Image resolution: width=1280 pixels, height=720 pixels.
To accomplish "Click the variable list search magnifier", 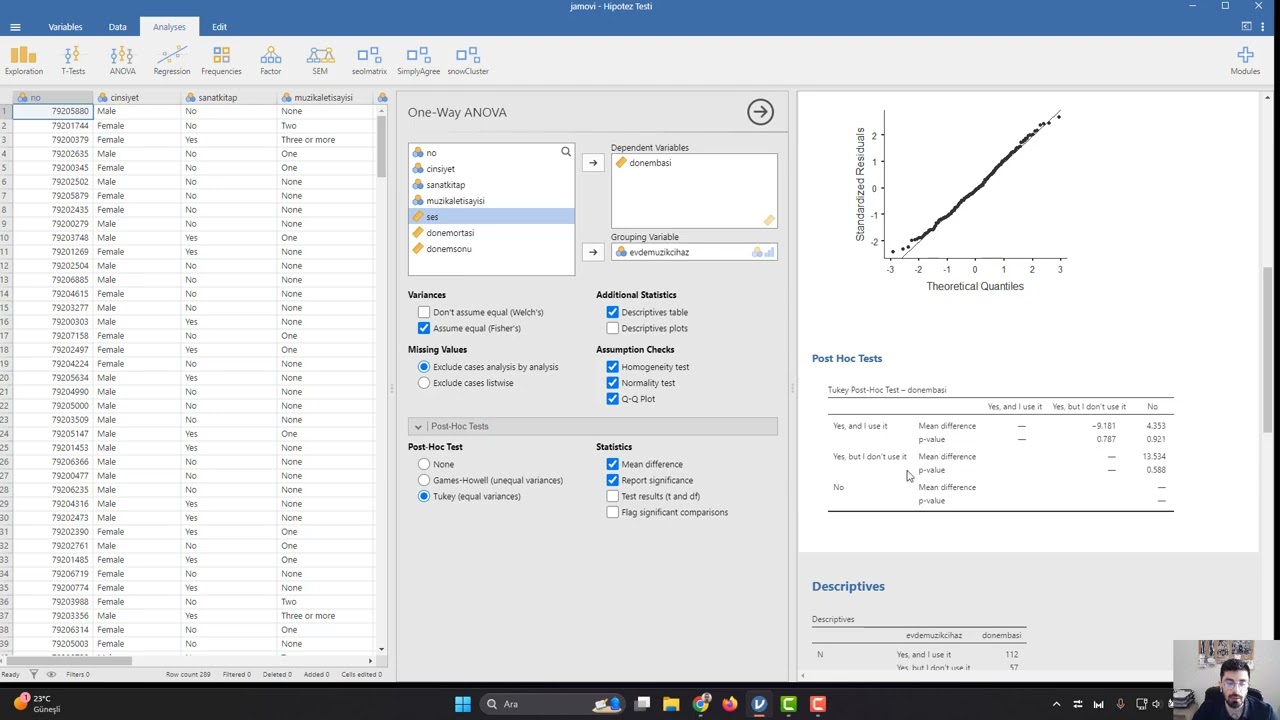I will [x=566, y=152].
